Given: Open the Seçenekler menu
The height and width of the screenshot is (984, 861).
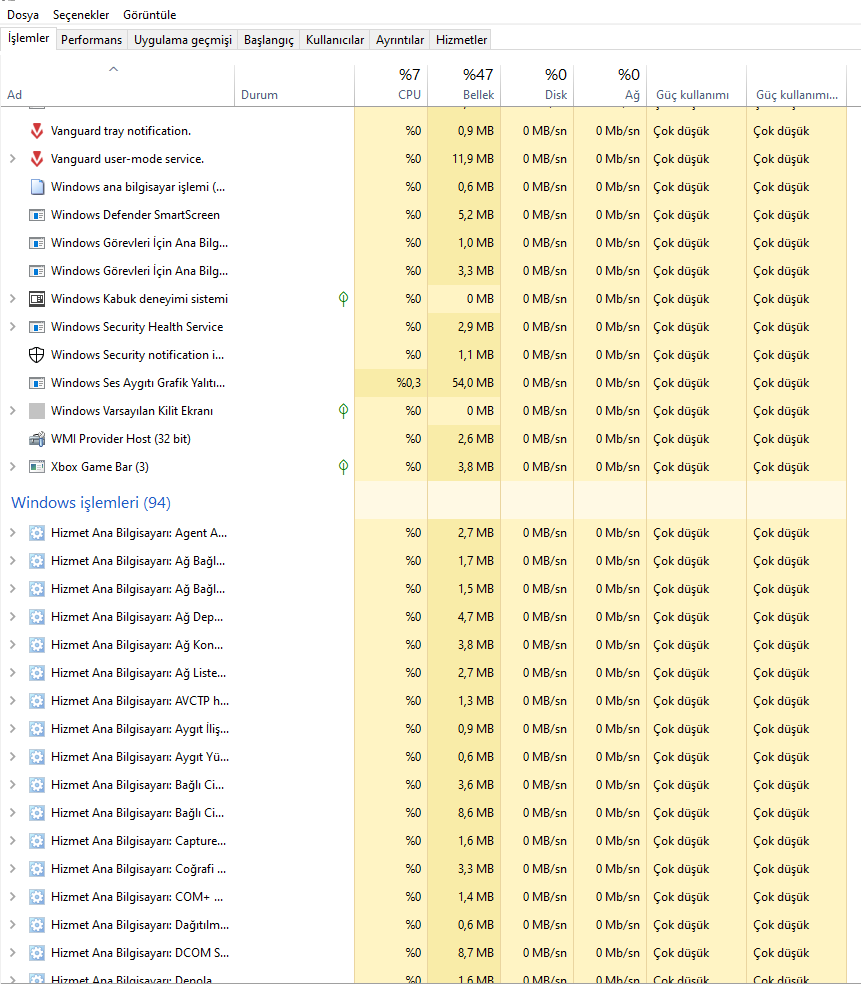Looking at the screenshot, I should tap(81, 14).
